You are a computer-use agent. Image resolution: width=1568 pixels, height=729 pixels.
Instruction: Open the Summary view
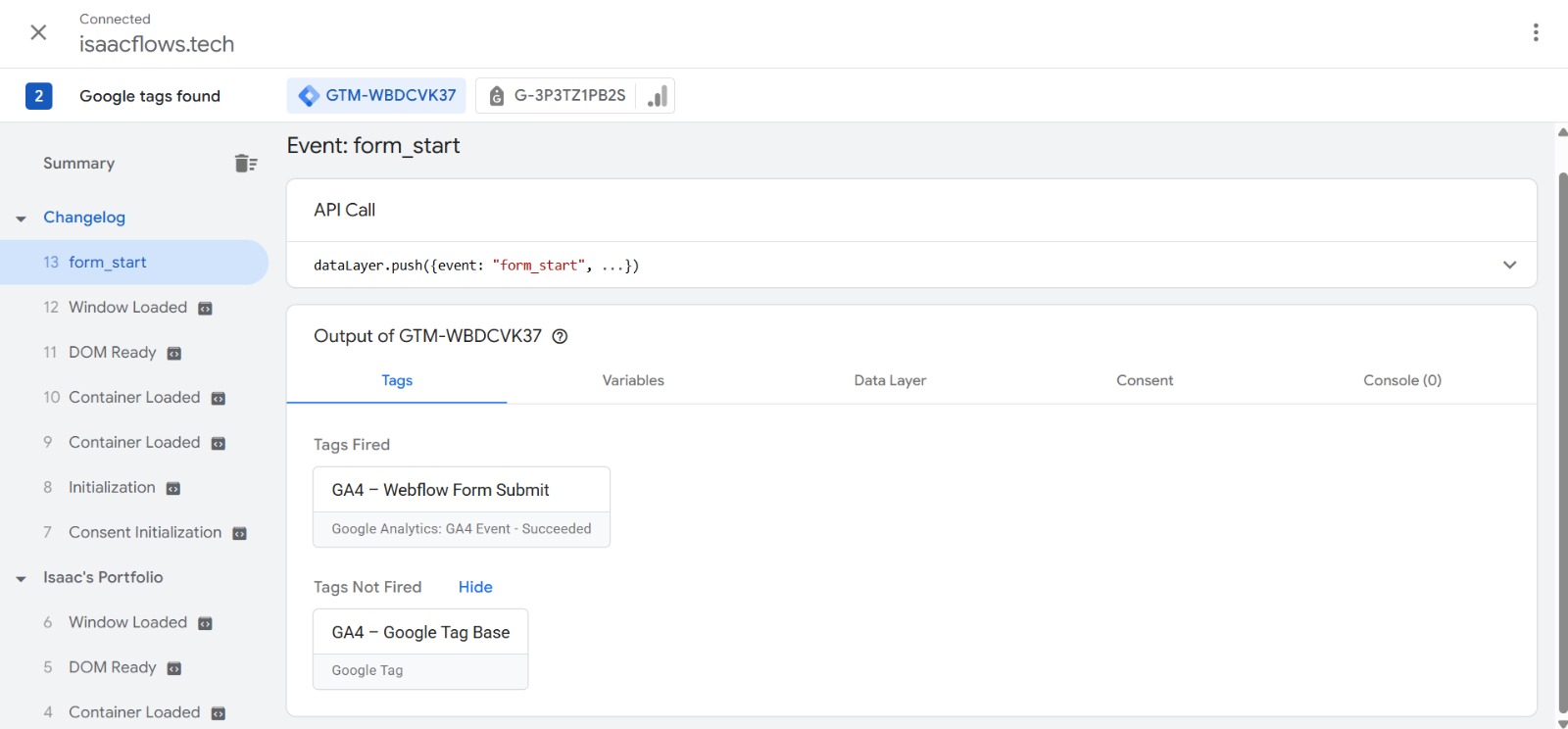pos(79,164)
